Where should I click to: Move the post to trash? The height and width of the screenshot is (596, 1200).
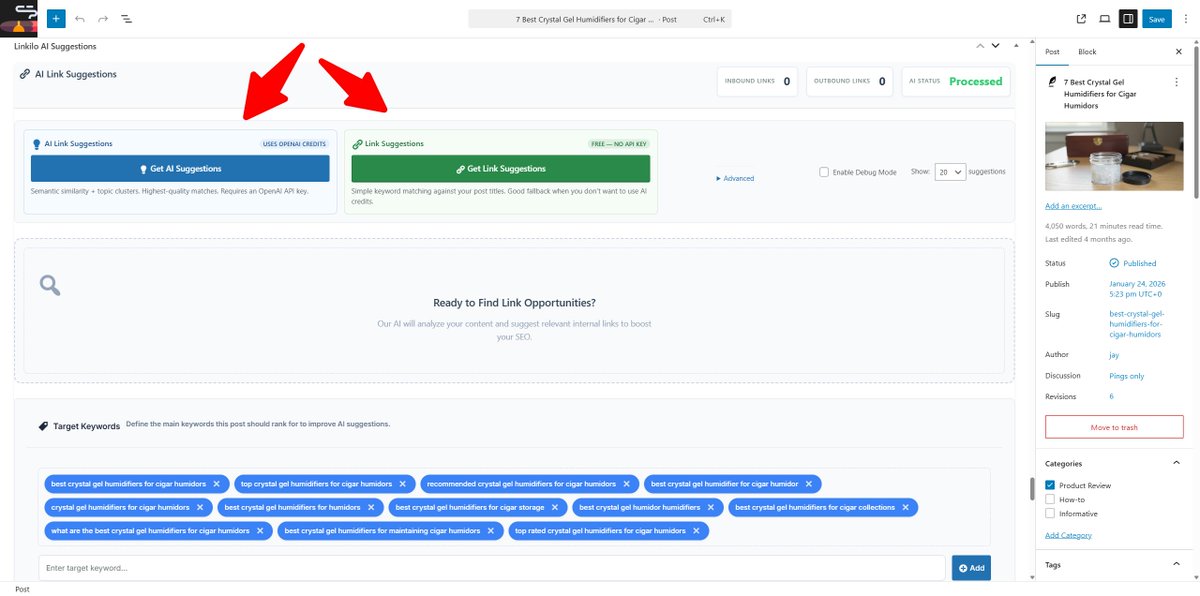pos(1114,427)
